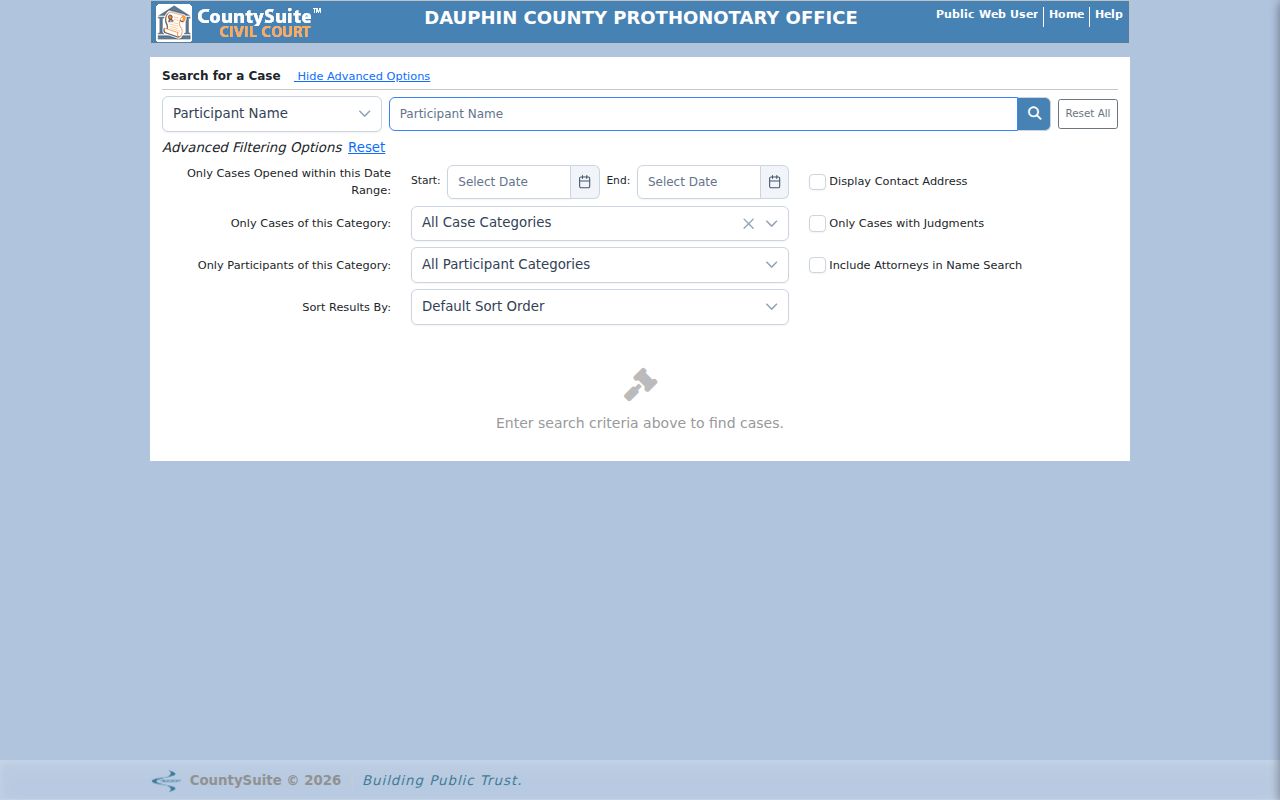Open the Participant Name search type dropdown
This screenshot has height=800, width=1280.
[272, 114]
